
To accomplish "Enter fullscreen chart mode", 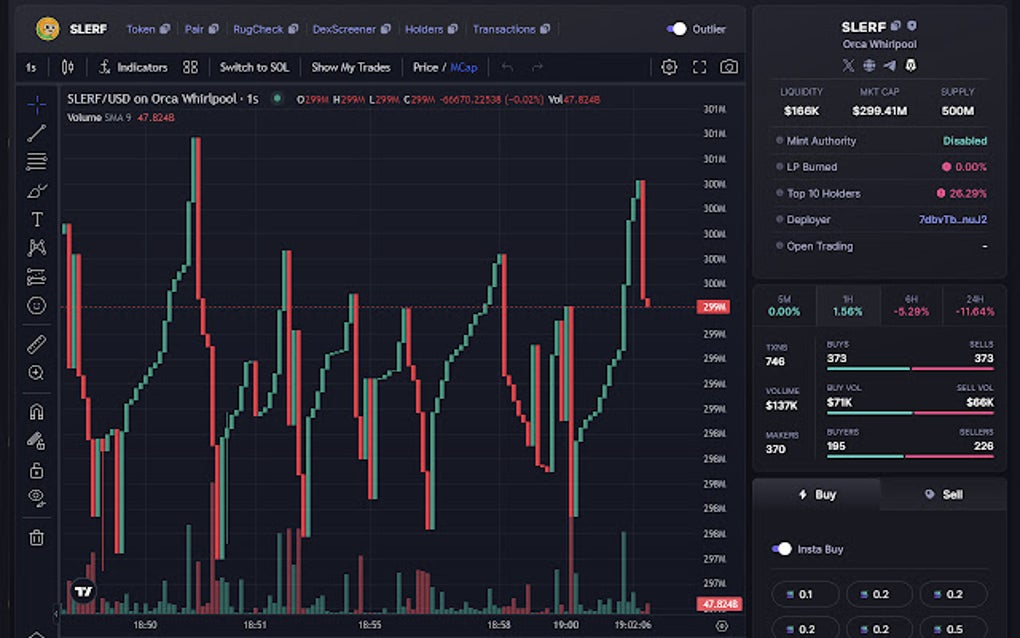I will tap(699, 67).
